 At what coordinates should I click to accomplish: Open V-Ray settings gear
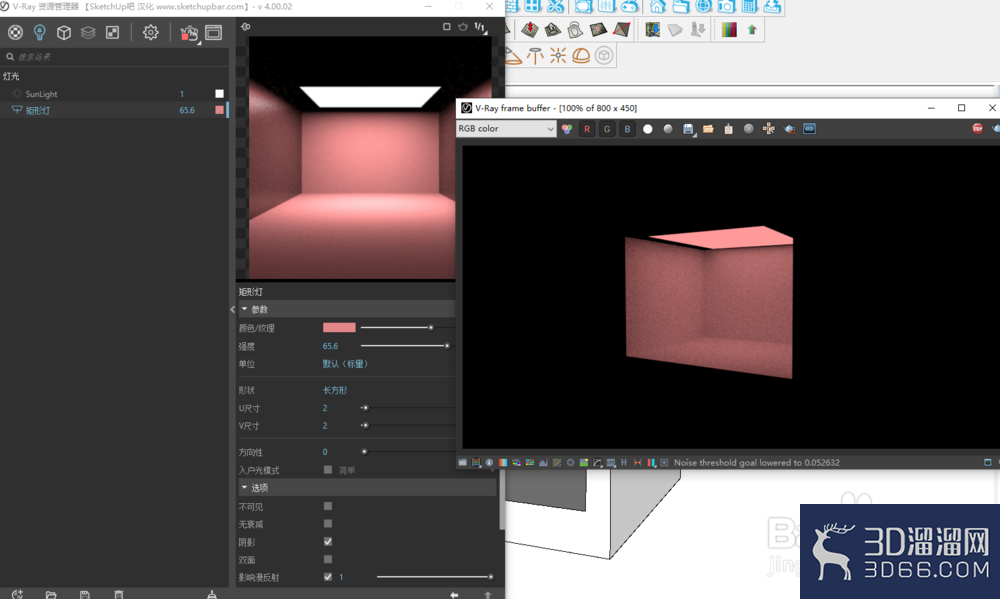click(x=151, y=33)
